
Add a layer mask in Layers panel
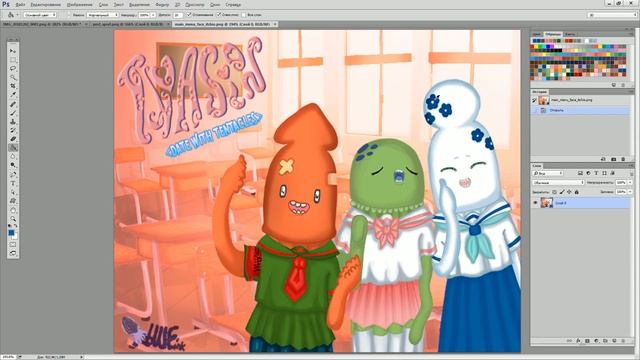(x=587, y=341)
